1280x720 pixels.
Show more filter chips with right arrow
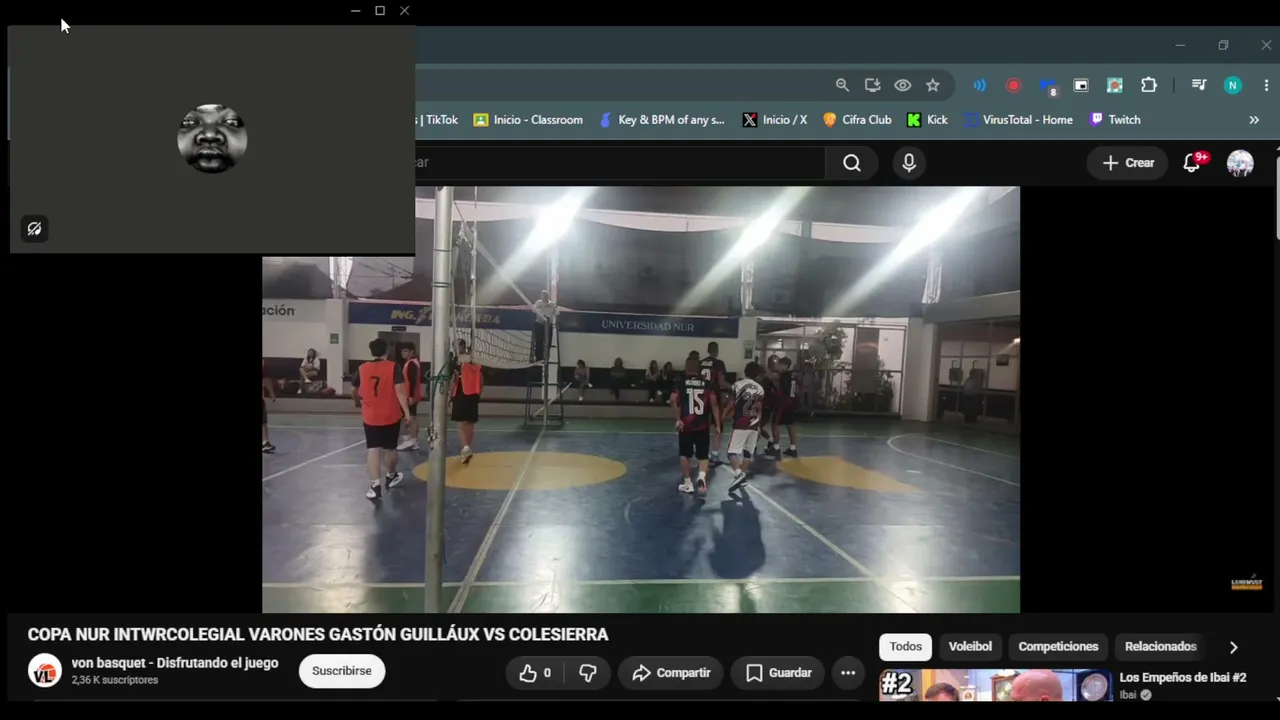(1233, 647)
